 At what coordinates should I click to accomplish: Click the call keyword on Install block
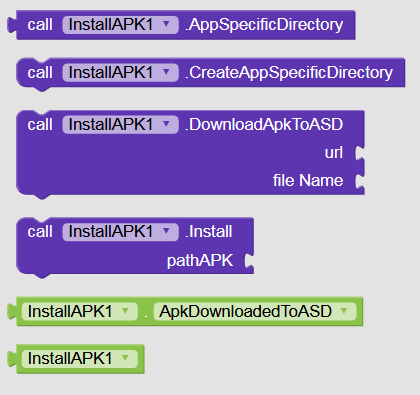pos(40,232)
